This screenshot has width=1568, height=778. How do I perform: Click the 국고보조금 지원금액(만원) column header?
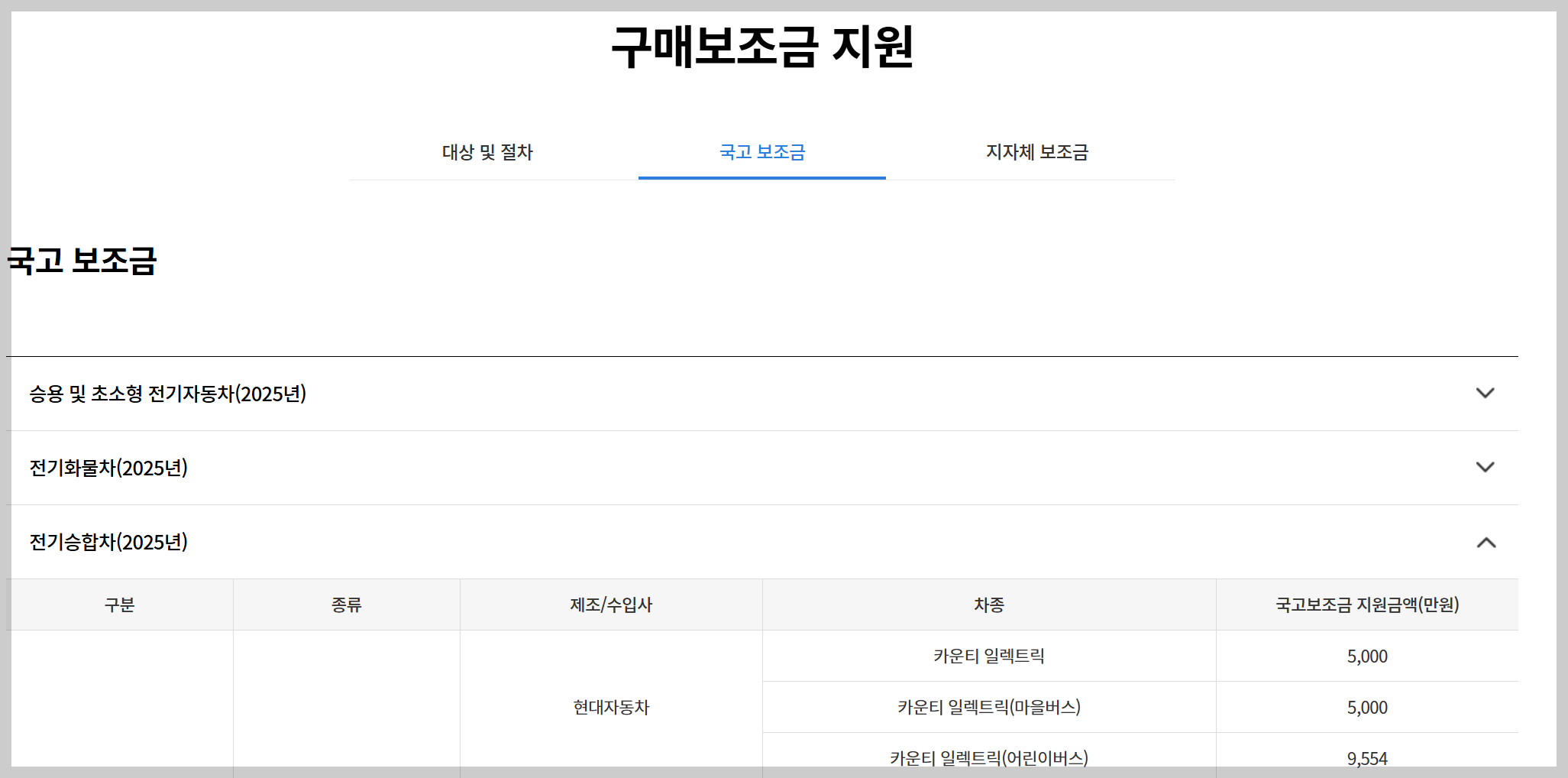[x=1367, y=605]
